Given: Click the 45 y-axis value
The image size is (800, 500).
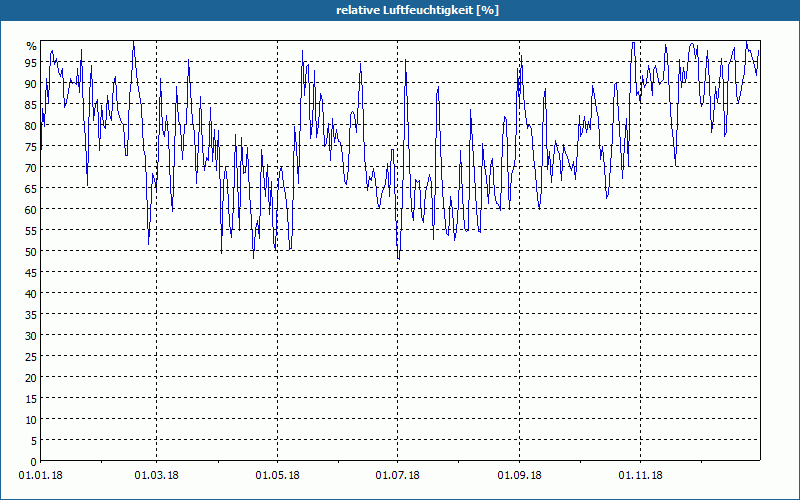Looking at the screenshot, I should 31,273.
